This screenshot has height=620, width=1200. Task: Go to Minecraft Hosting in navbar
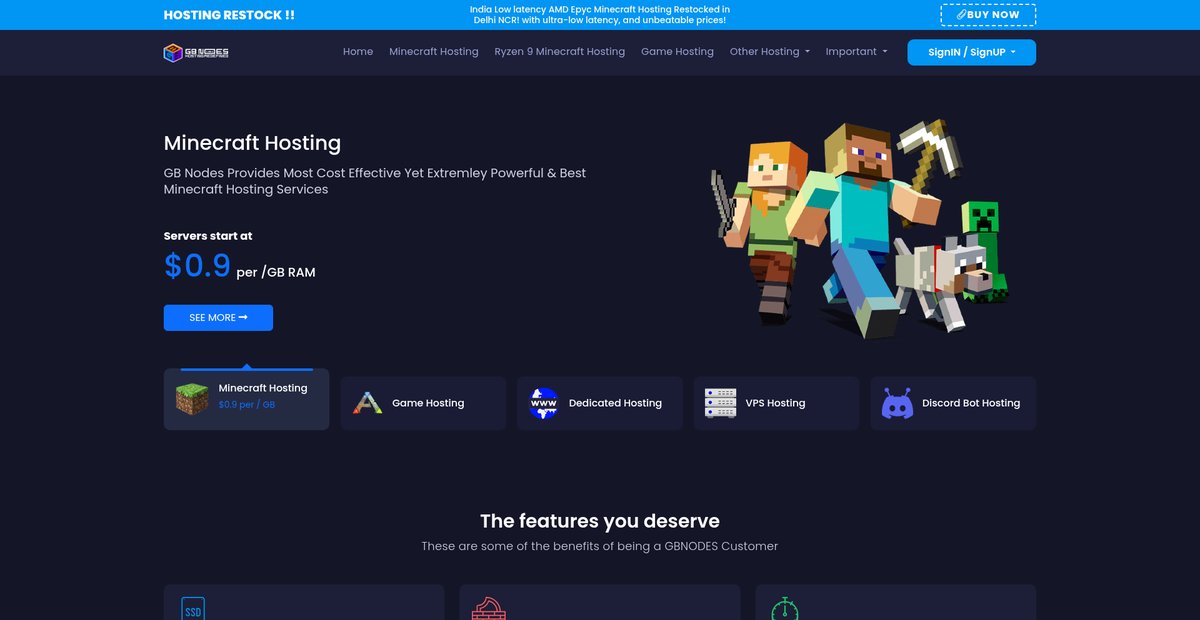pos(434,52)
